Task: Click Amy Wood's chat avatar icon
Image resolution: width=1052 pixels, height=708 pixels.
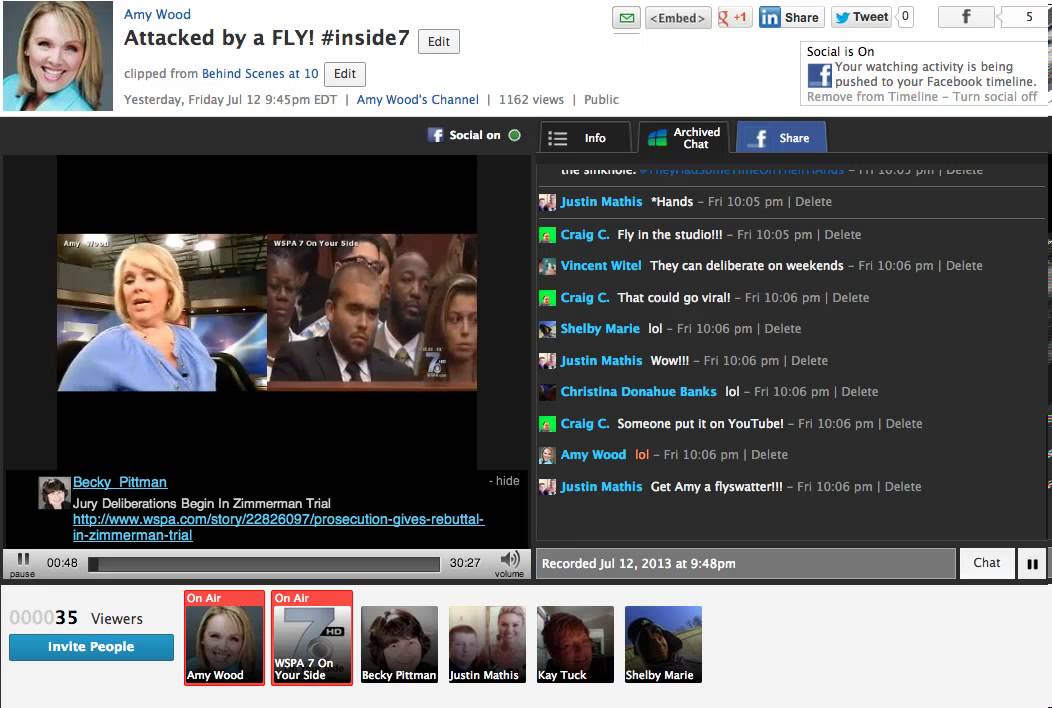Action: [547, 455]
